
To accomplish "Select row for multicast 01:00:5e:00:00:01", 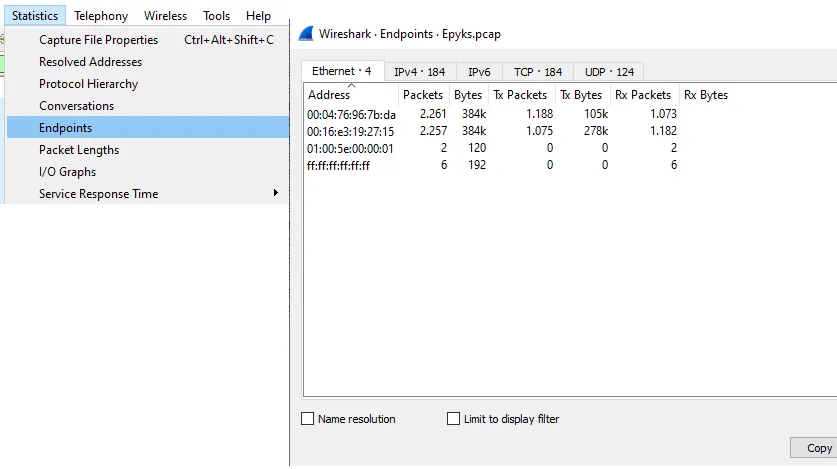I will coord(570,148).
